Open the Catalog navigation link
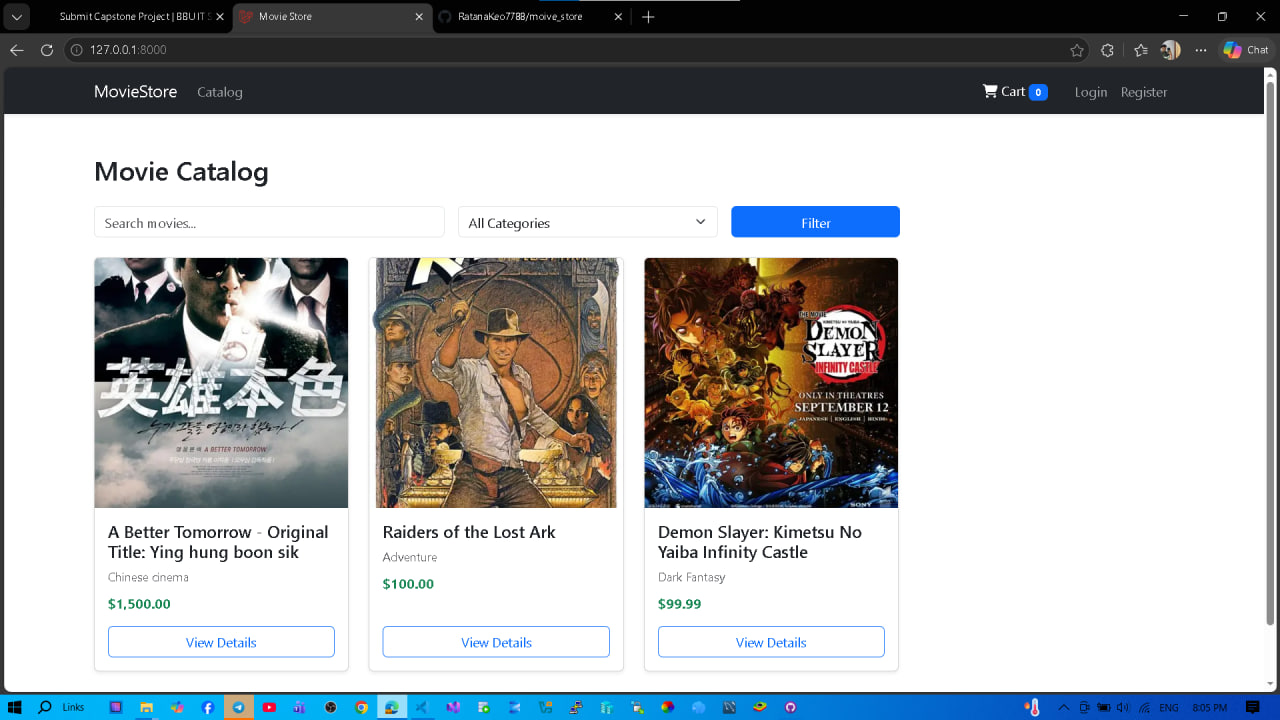Viewport: 1280px width, 720px height. [x=220, y=92]
